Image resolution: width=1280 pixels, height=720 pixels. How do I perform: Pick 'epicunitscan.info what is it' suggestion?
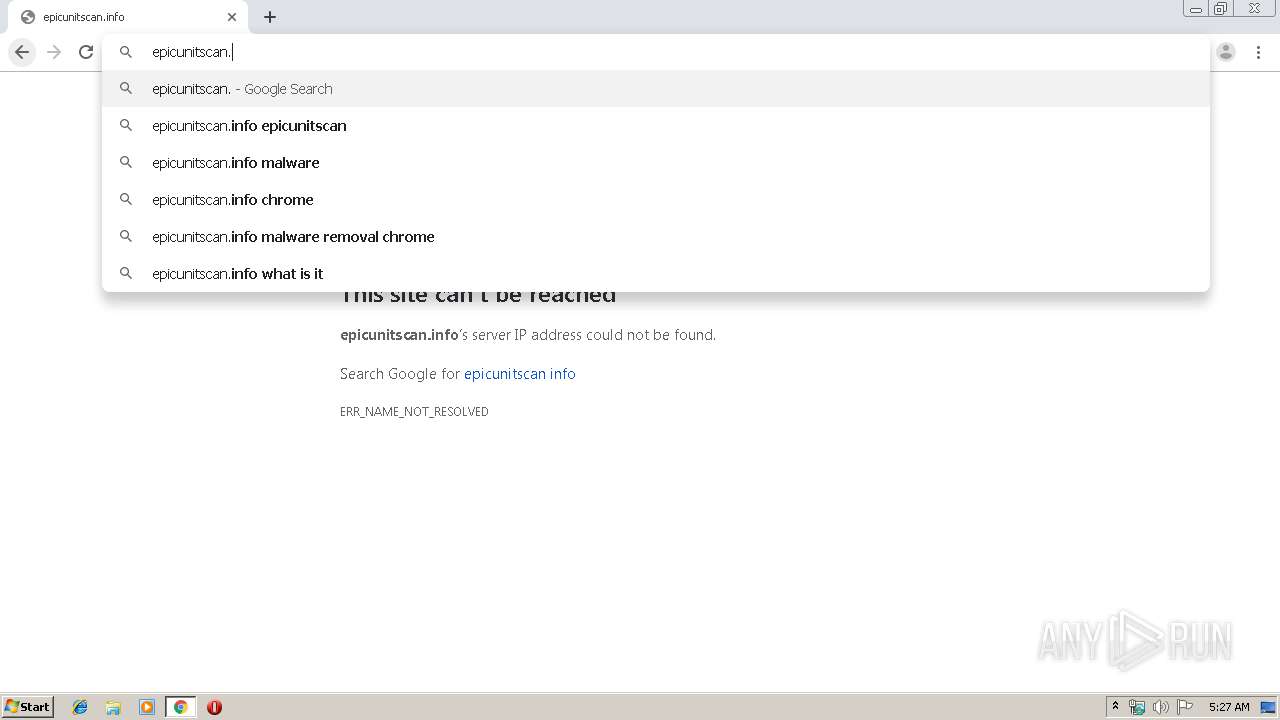pyautogui.click(x=656, y=274)
